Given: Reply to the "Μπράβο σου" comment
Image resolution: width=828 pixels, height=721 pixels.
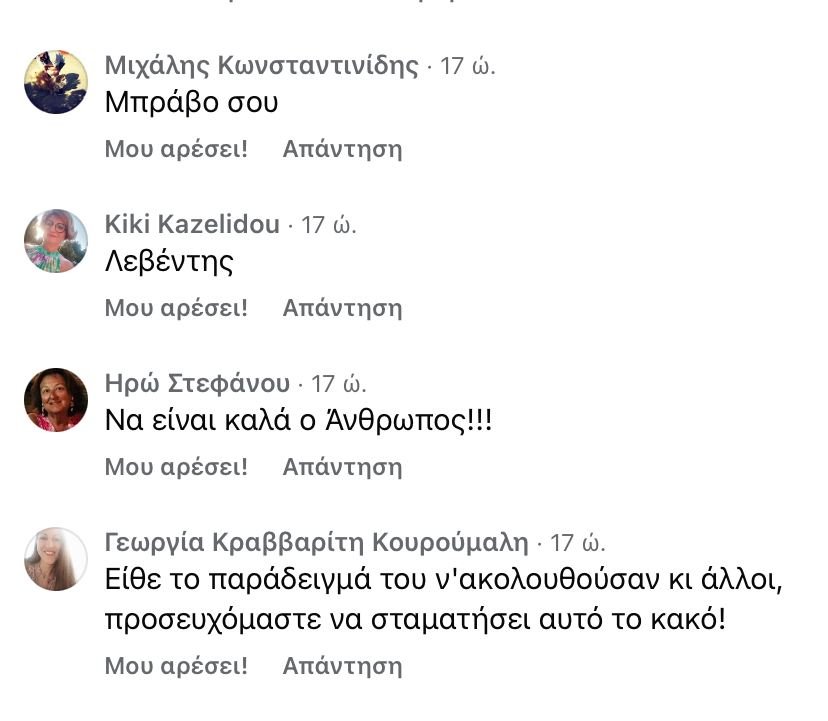Looking at the screenshot, I should click(x=342, y=149).
